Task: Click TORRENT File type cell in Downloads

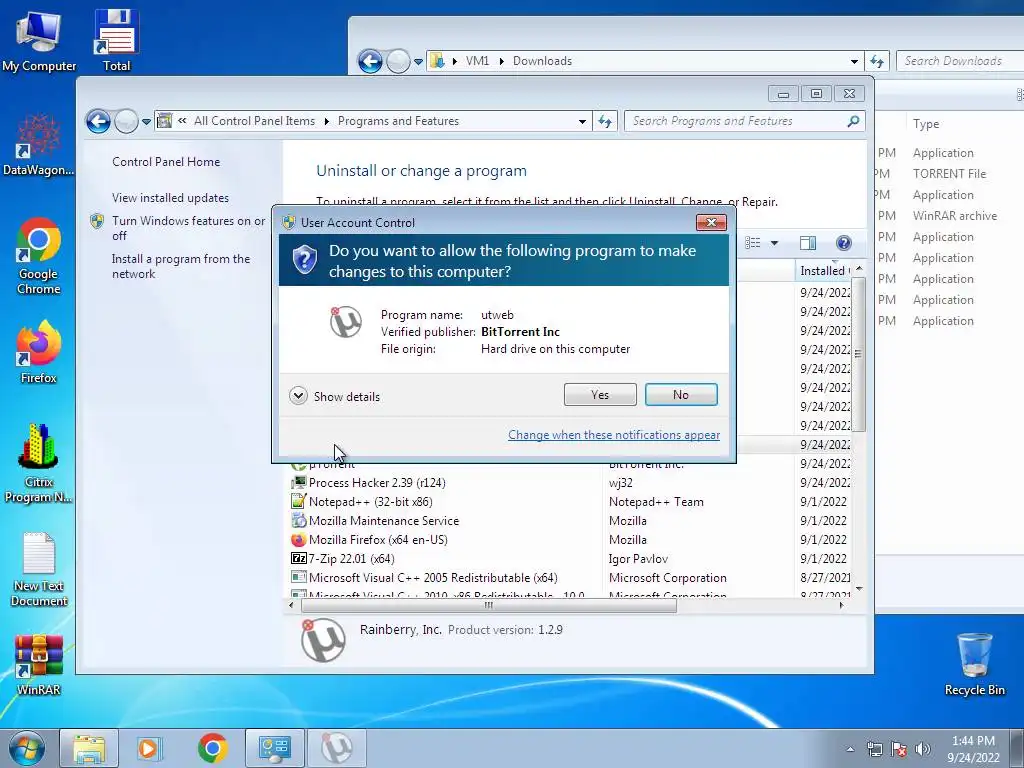Action: (x=950, y=174)
